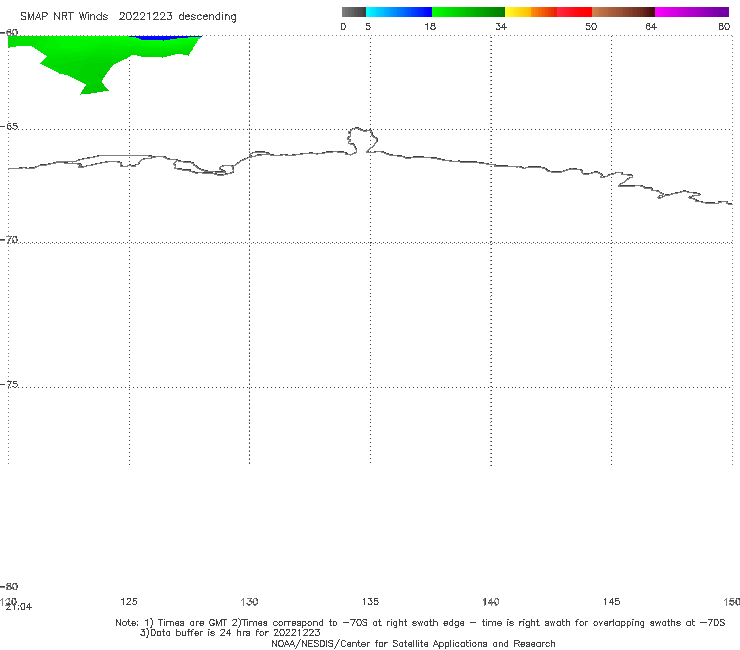Click the latitude label '-80'

(x=9, y=586)
